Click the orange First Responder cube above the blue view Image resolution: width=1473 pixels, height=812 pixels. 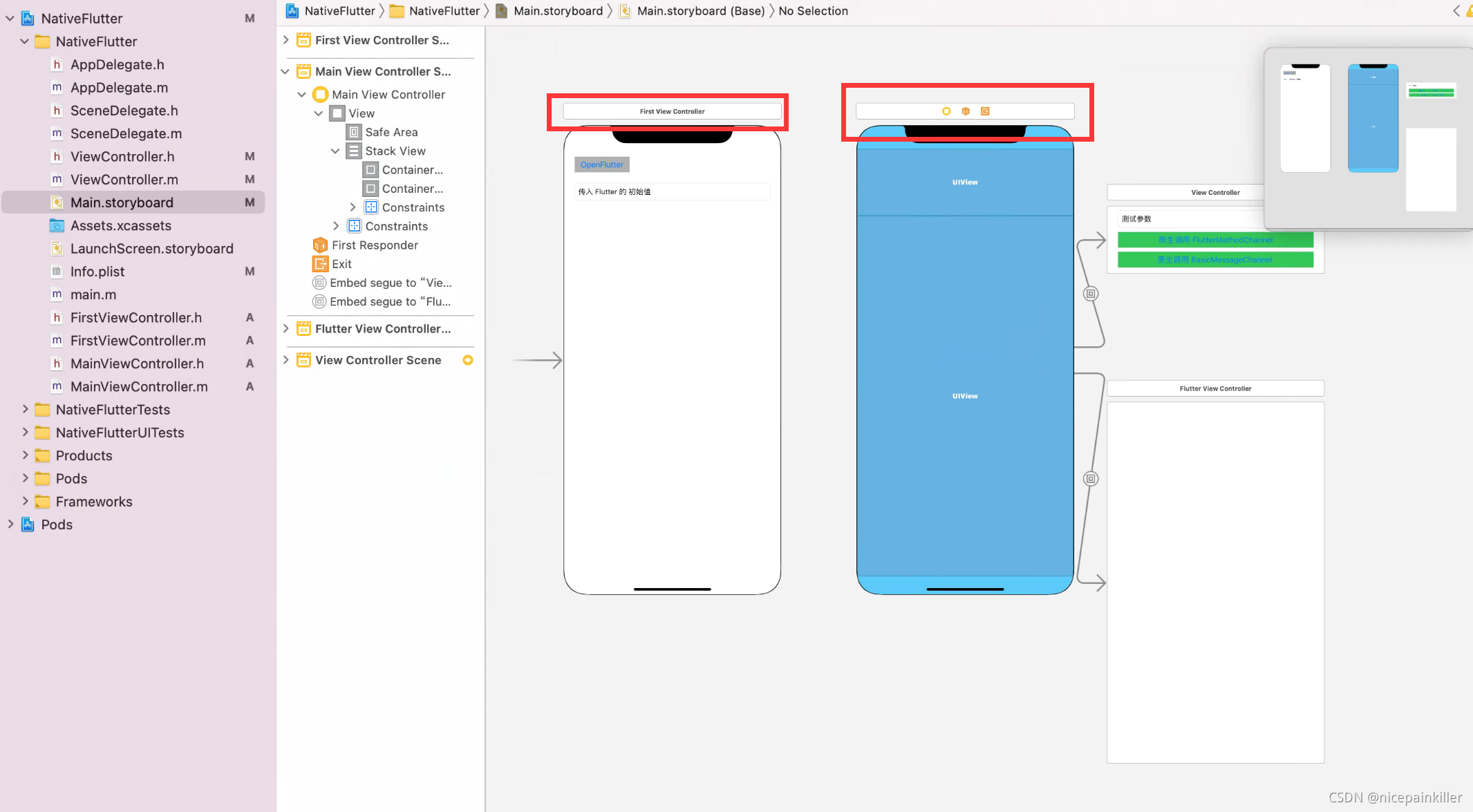click(x=966, y=111)
